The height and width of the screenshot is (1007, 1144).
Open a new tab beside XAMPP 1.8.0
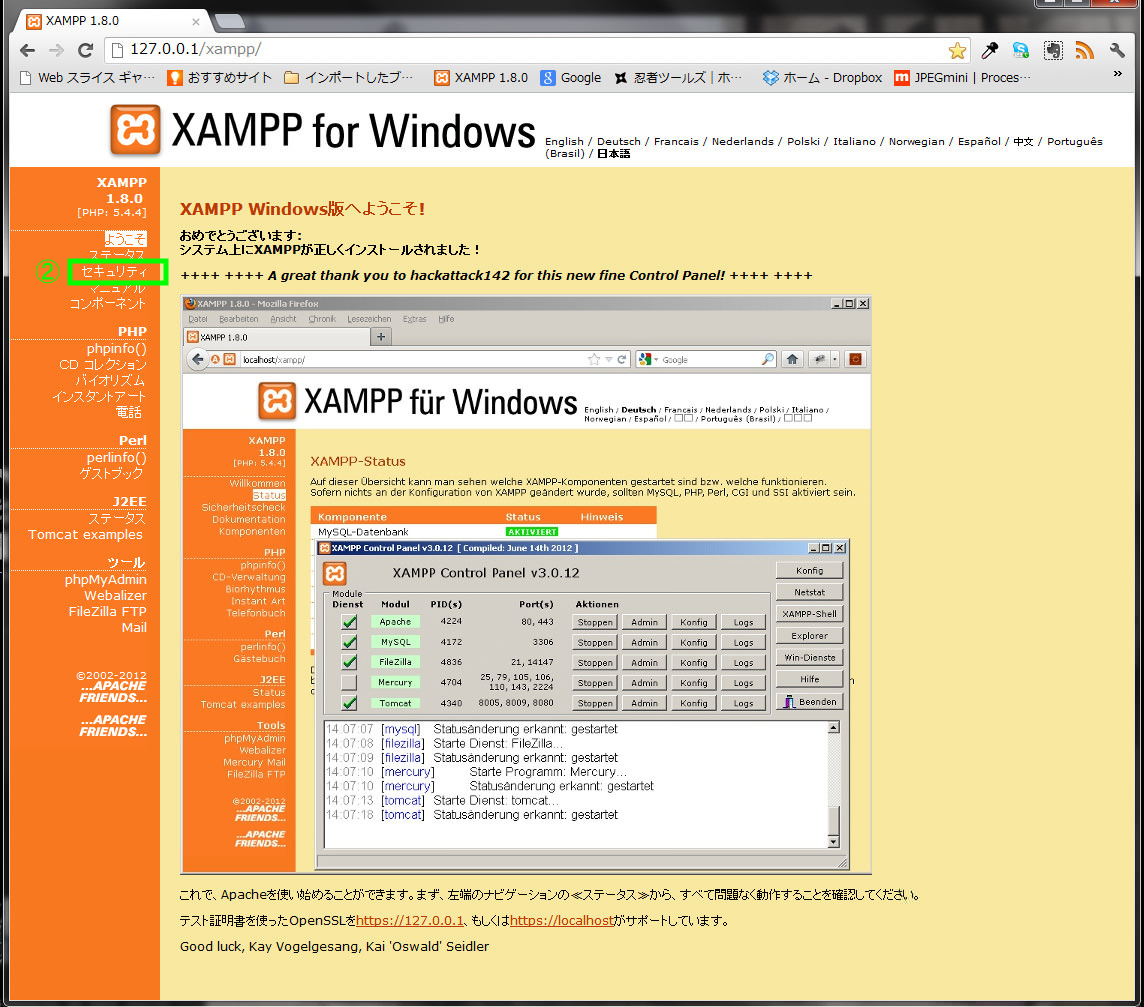point(230,21)
